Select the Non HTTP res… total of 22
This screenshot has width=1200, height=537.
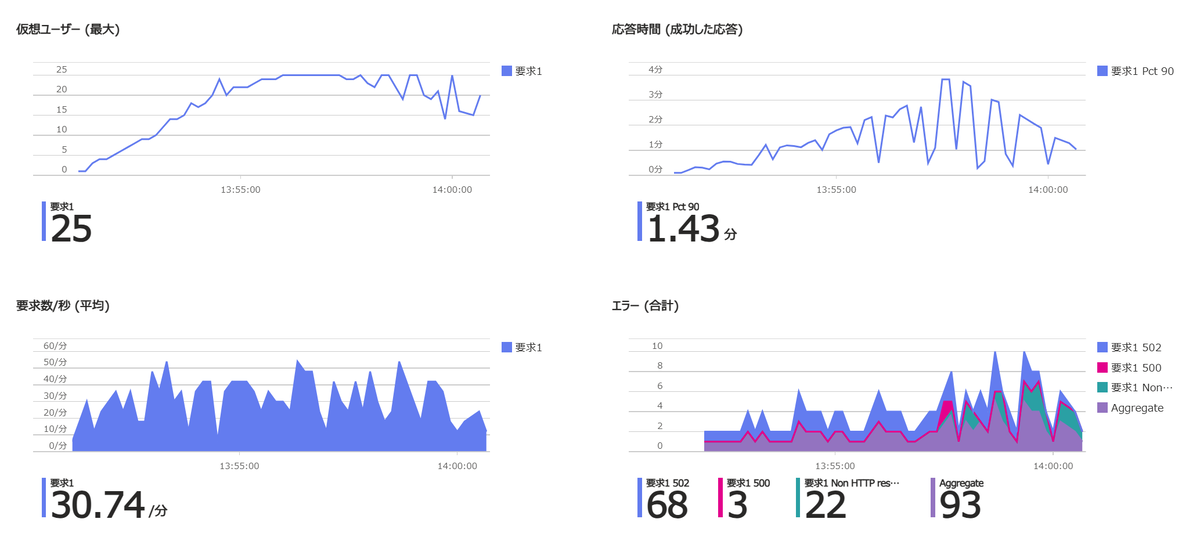tap(825, 506)
